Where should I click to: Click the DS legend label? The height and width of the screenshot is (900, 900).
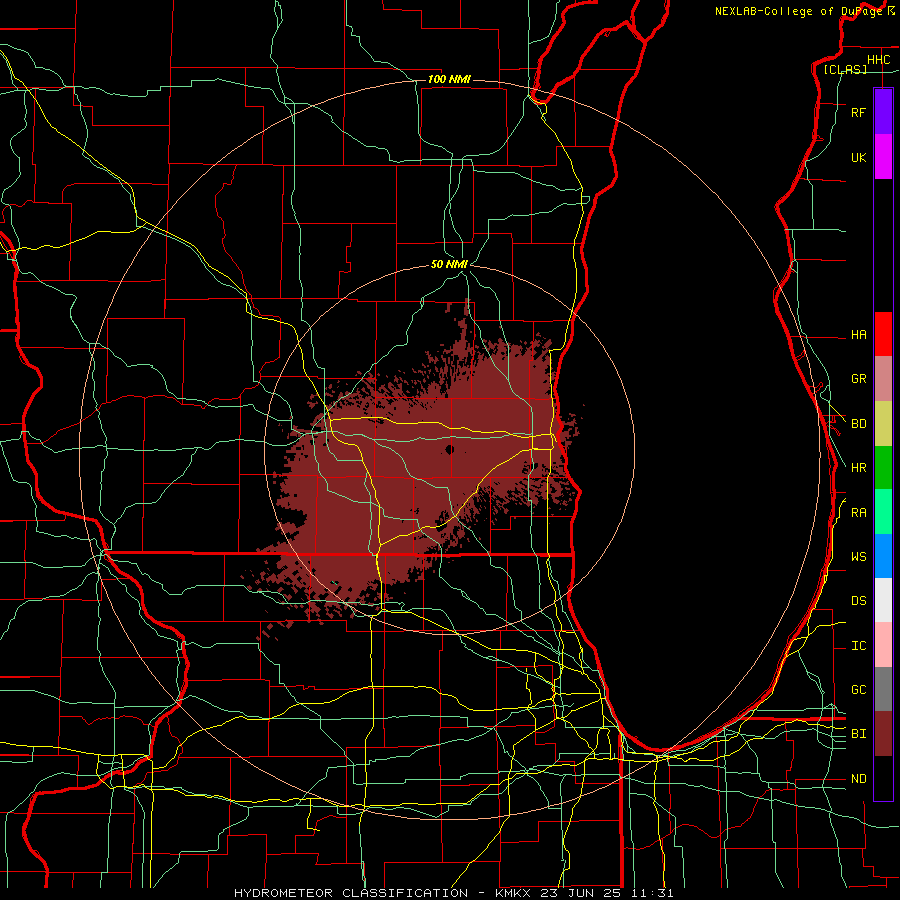coord(858,601)
